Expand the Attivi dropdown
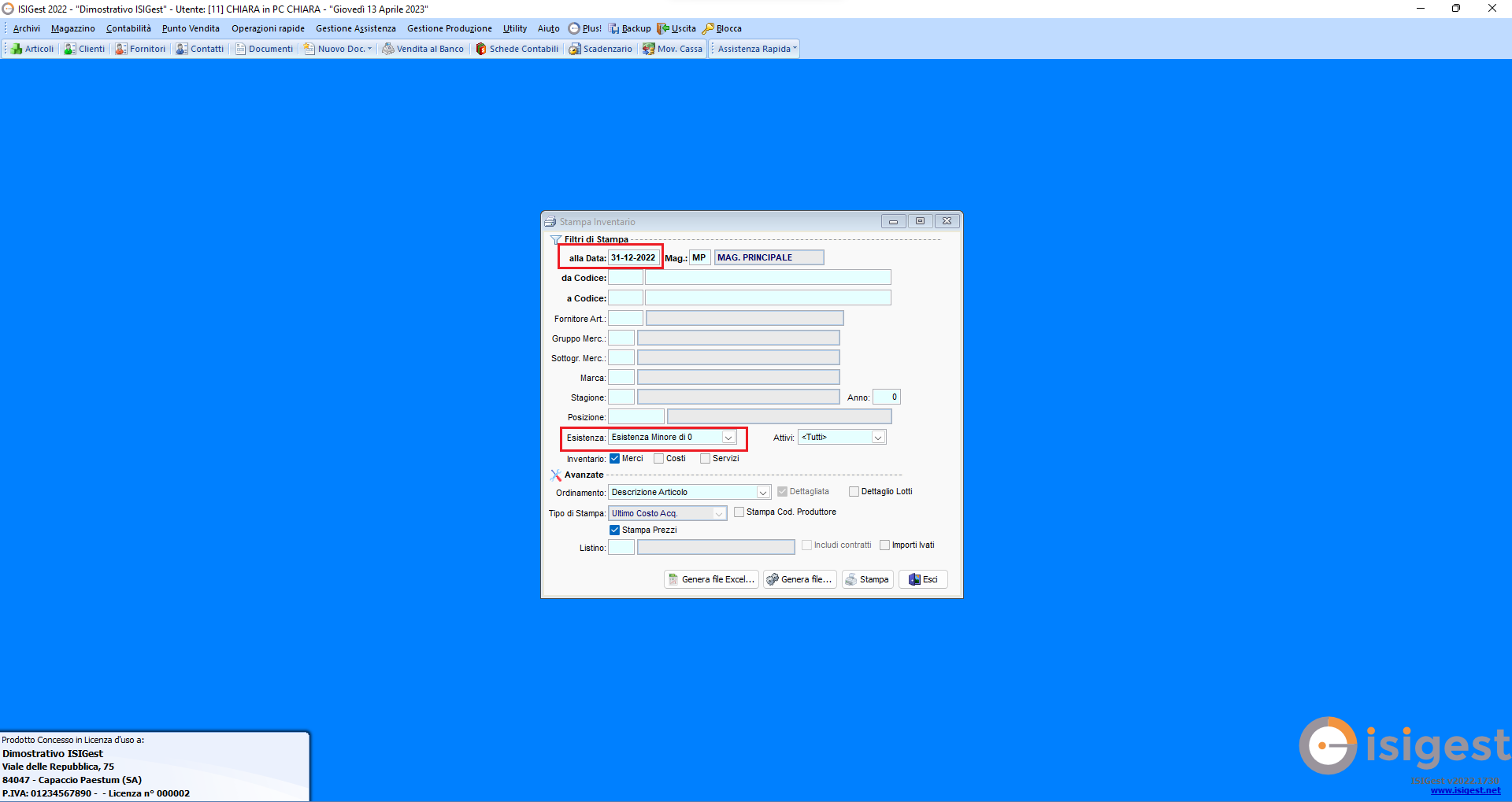The width and height of the screenshot is (1512, 802). pos(877,438)
